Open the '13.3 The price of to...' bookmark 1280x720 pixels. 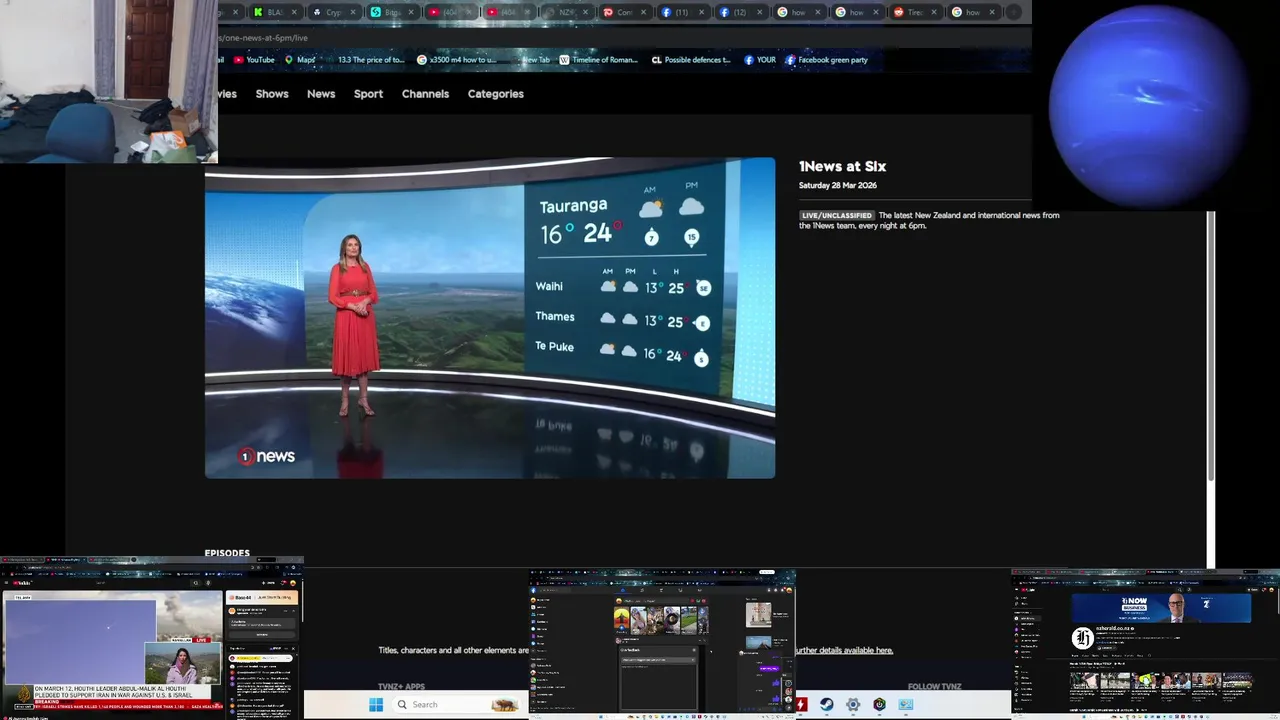tap(370, 60)
